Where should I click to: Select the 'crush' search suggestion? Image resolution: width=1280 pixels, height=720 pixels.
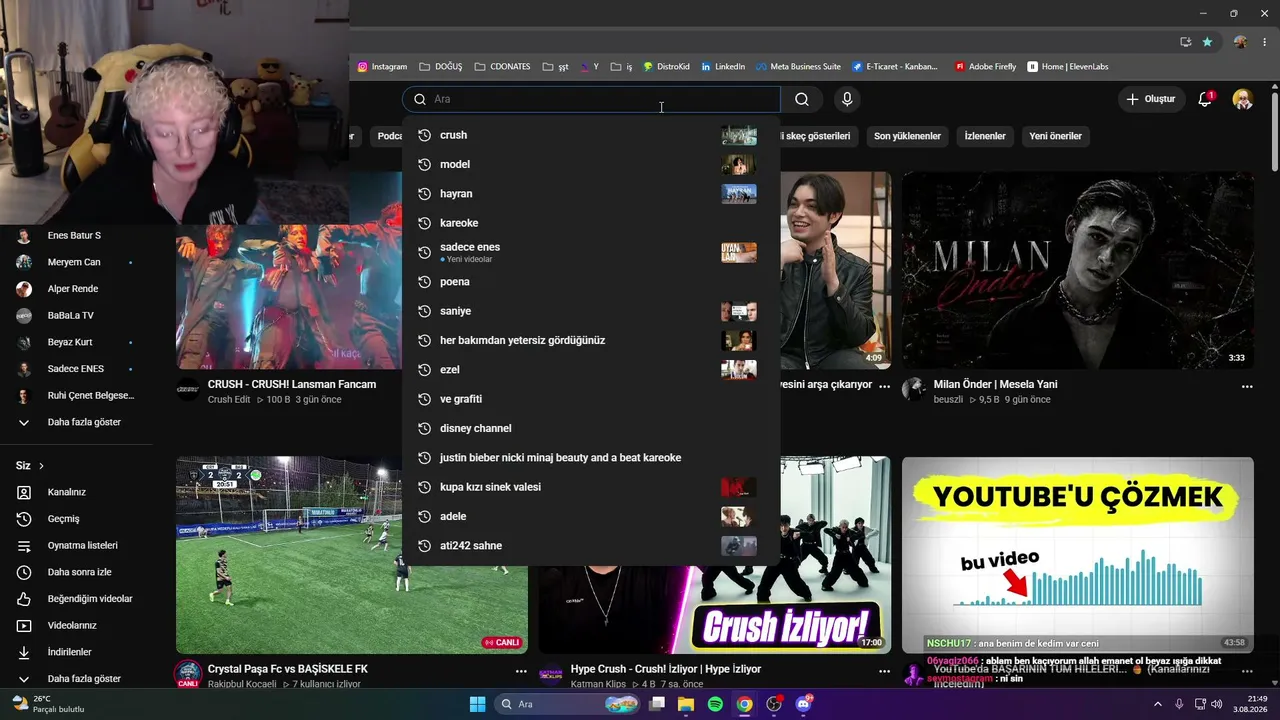point(591,135)
